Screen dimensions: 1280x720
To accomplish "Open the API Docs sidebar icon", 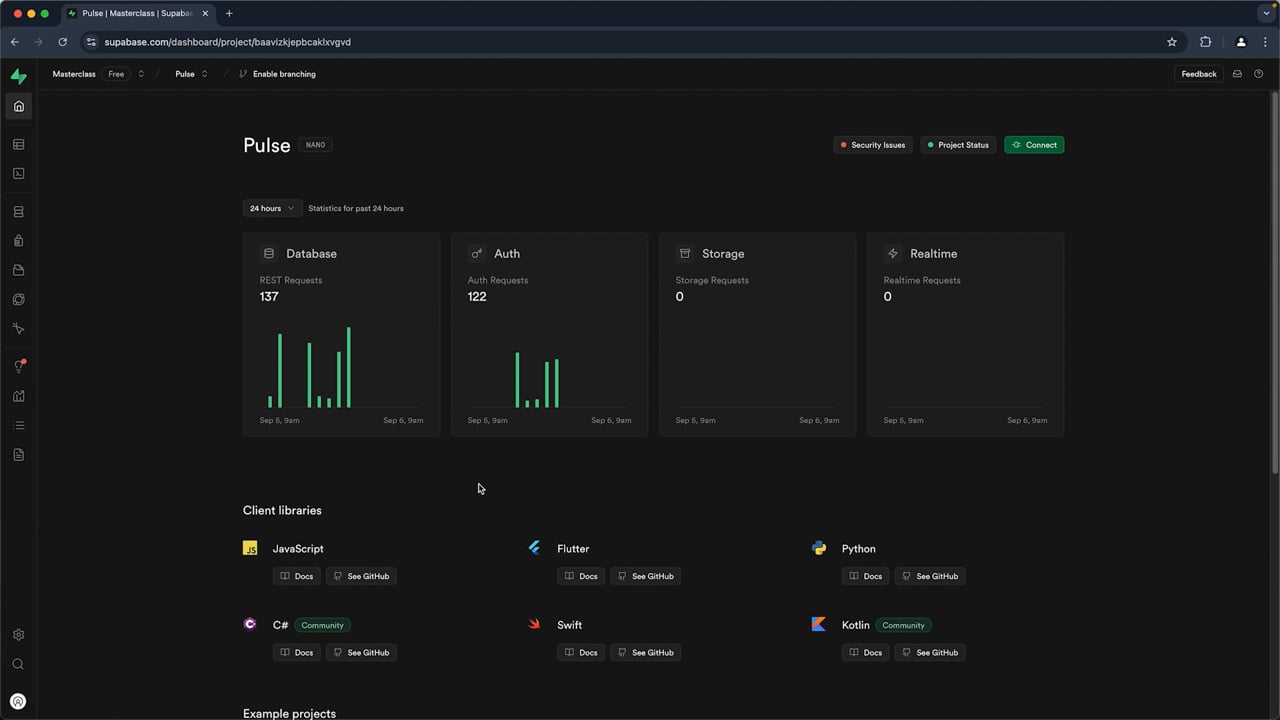I will click(x=18, y=455).
